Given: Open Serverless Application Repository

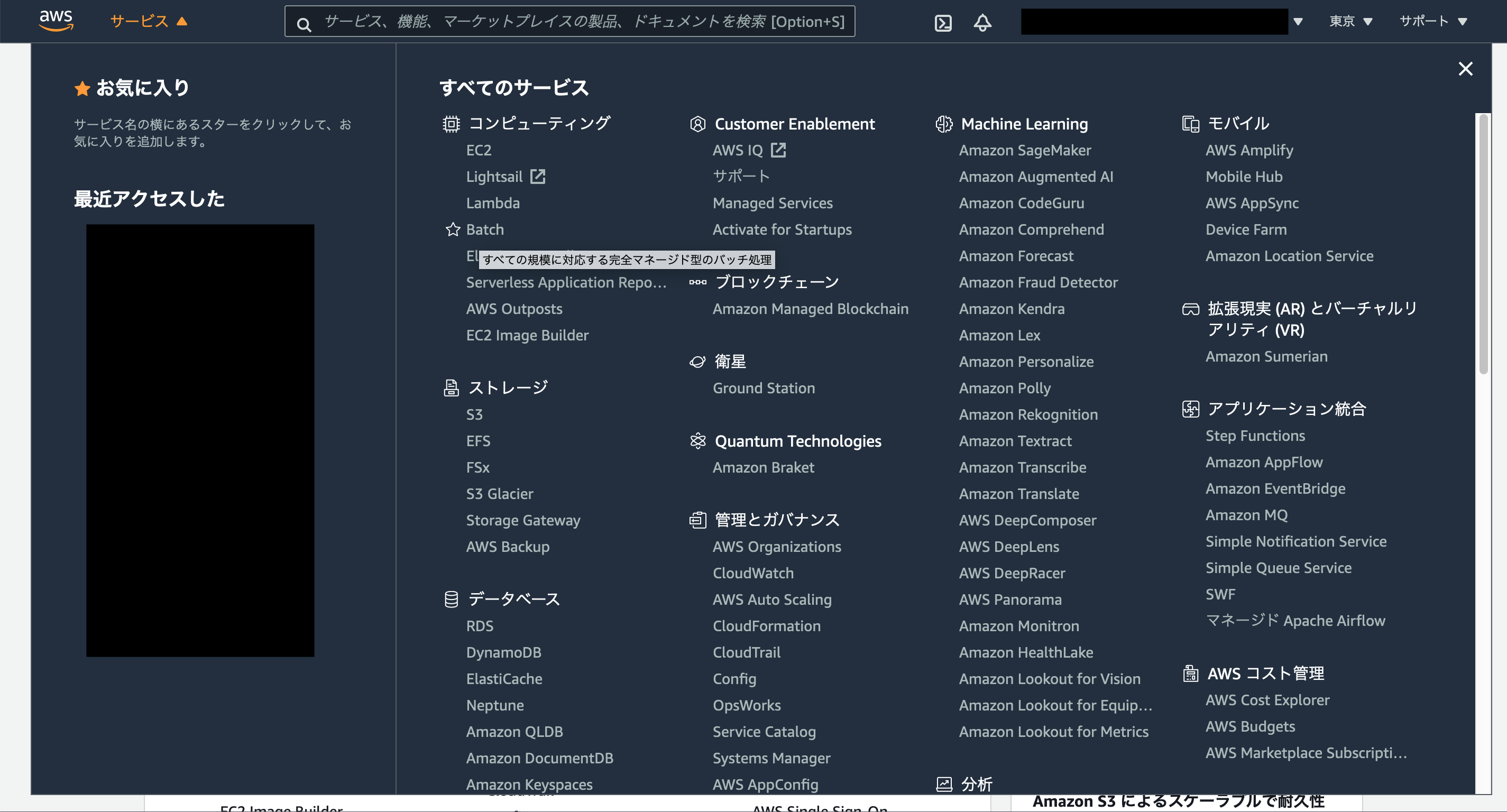Looking at the screenshot, I should pyautogui.click(x=566, y=283).
